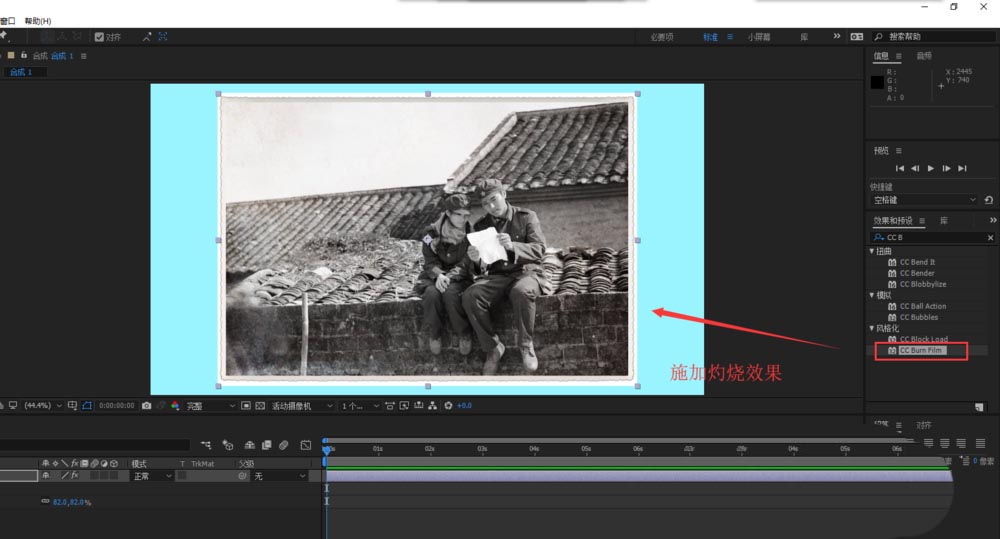
Task: Switch to the 必要项 workspace
Action: (662, 37)
